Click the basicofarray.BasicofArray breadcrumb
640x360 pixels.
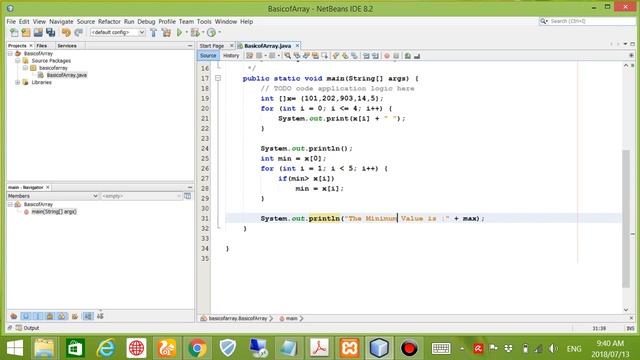[x=238, y=318]
